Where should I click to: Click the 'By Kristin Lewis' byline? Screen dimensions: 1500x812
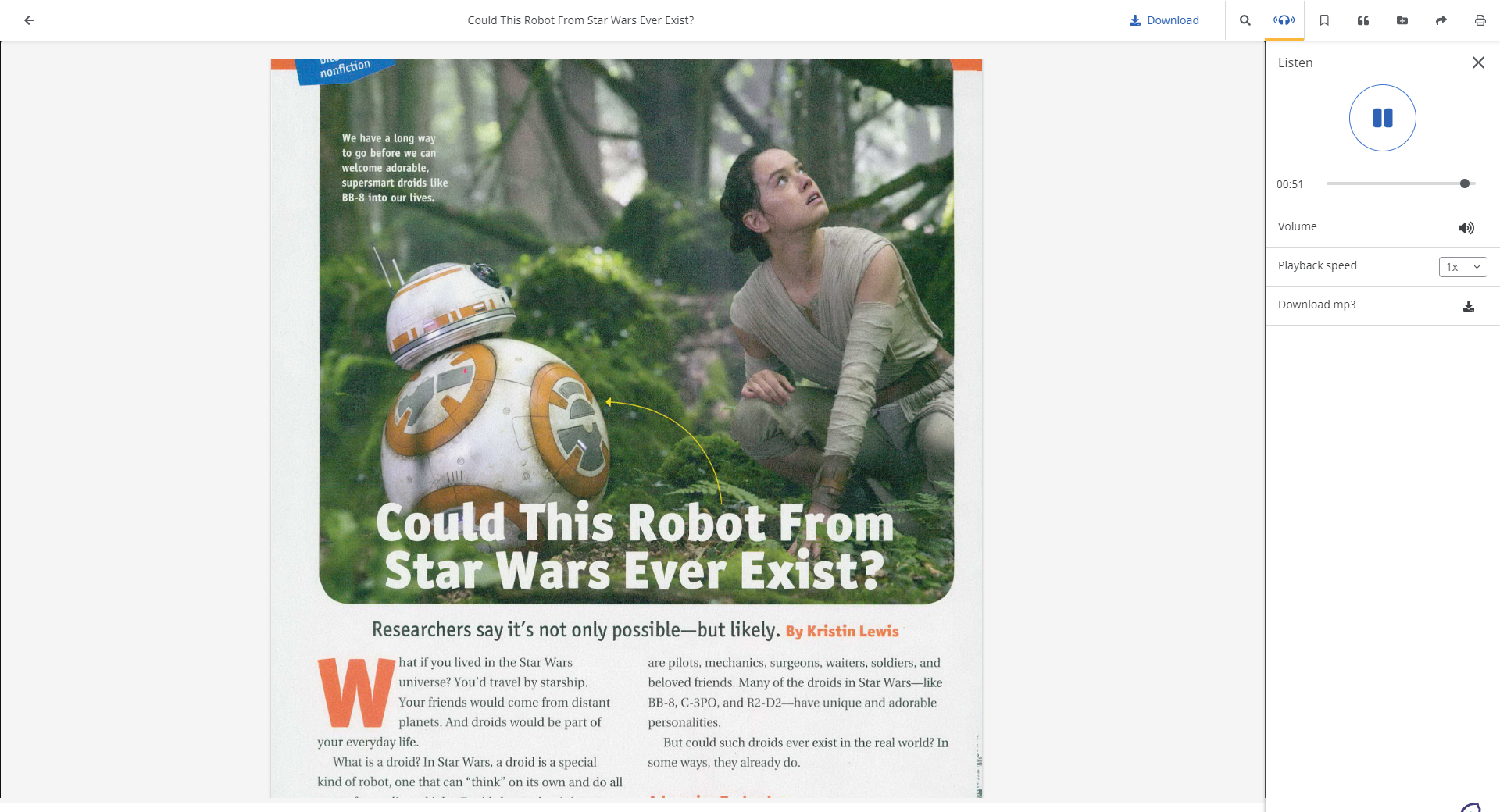pyautogui.click(x=842, y=631)
